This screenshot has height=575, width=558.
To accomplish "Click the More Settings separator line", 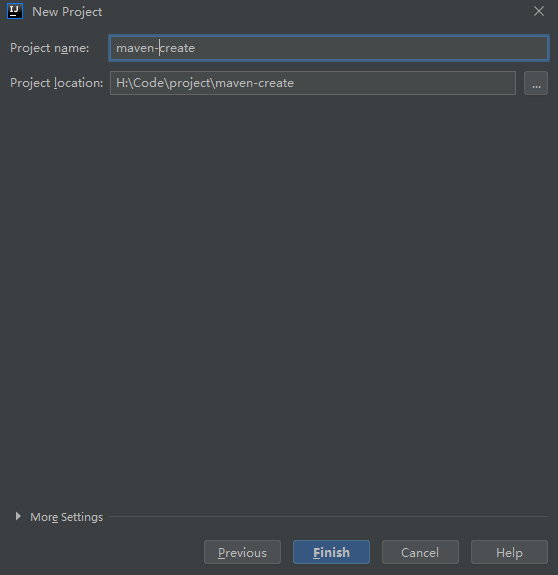I will pyautogui.click(x=328, y=516).
